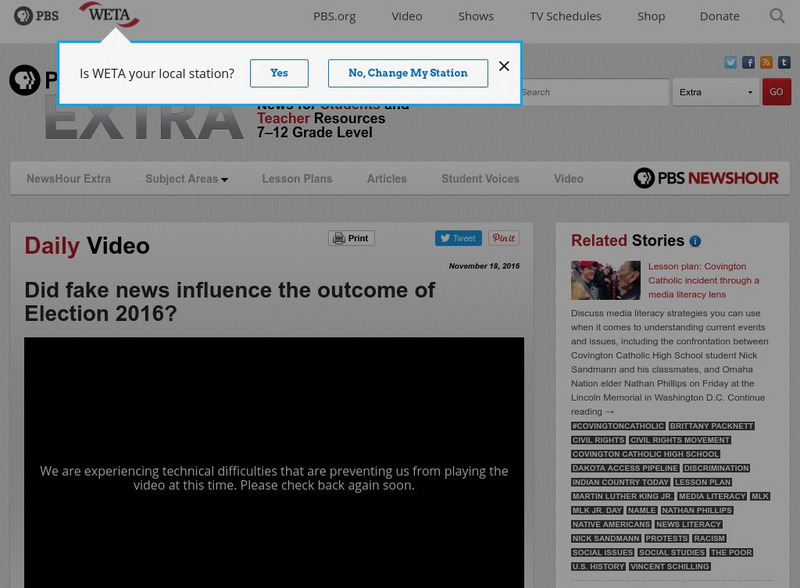This screenshot has height=588, width=800.
Task: Click the Tumblr social icon
Action: [782, 62]
